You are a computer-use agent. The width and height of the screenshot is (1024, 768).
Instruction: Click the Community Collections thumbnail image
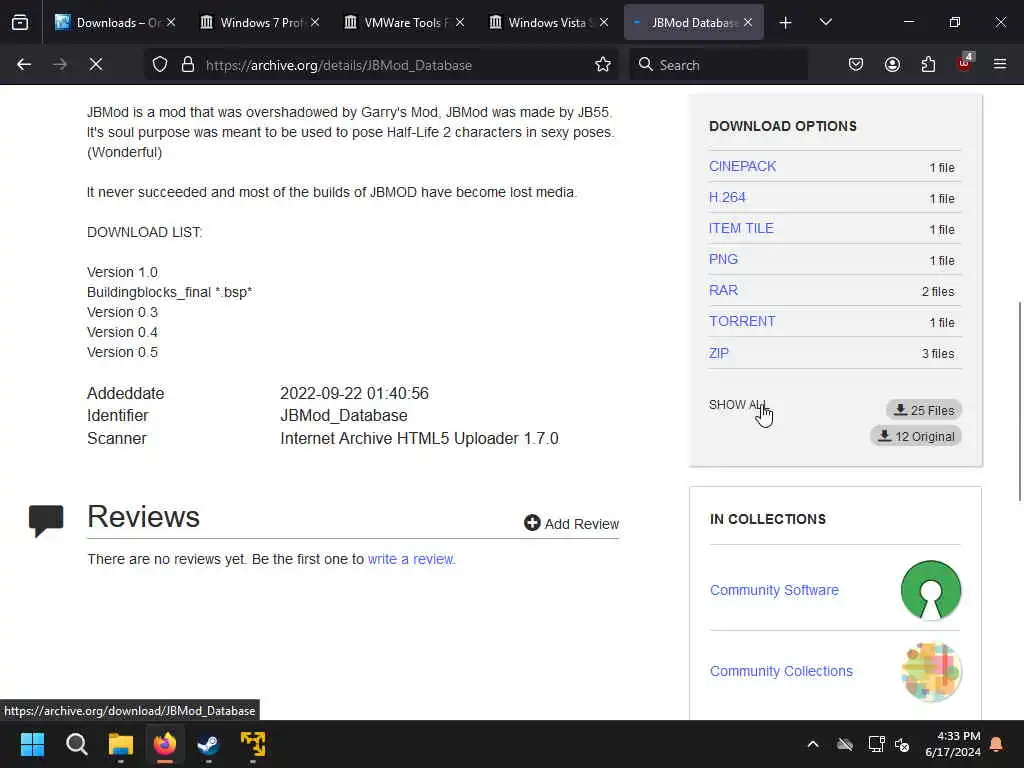[931, 671]
